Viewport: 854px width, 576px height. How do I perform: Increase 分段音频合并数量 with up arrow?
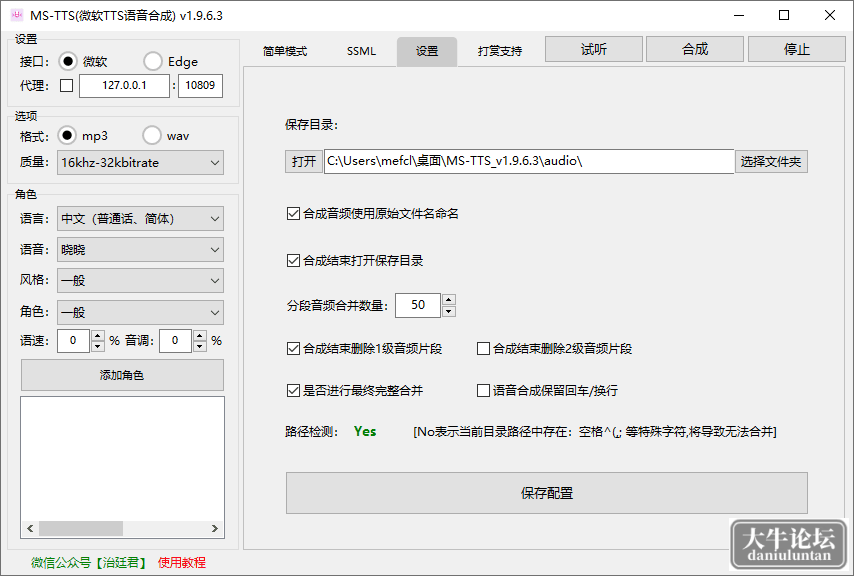(x=449, y=300)
